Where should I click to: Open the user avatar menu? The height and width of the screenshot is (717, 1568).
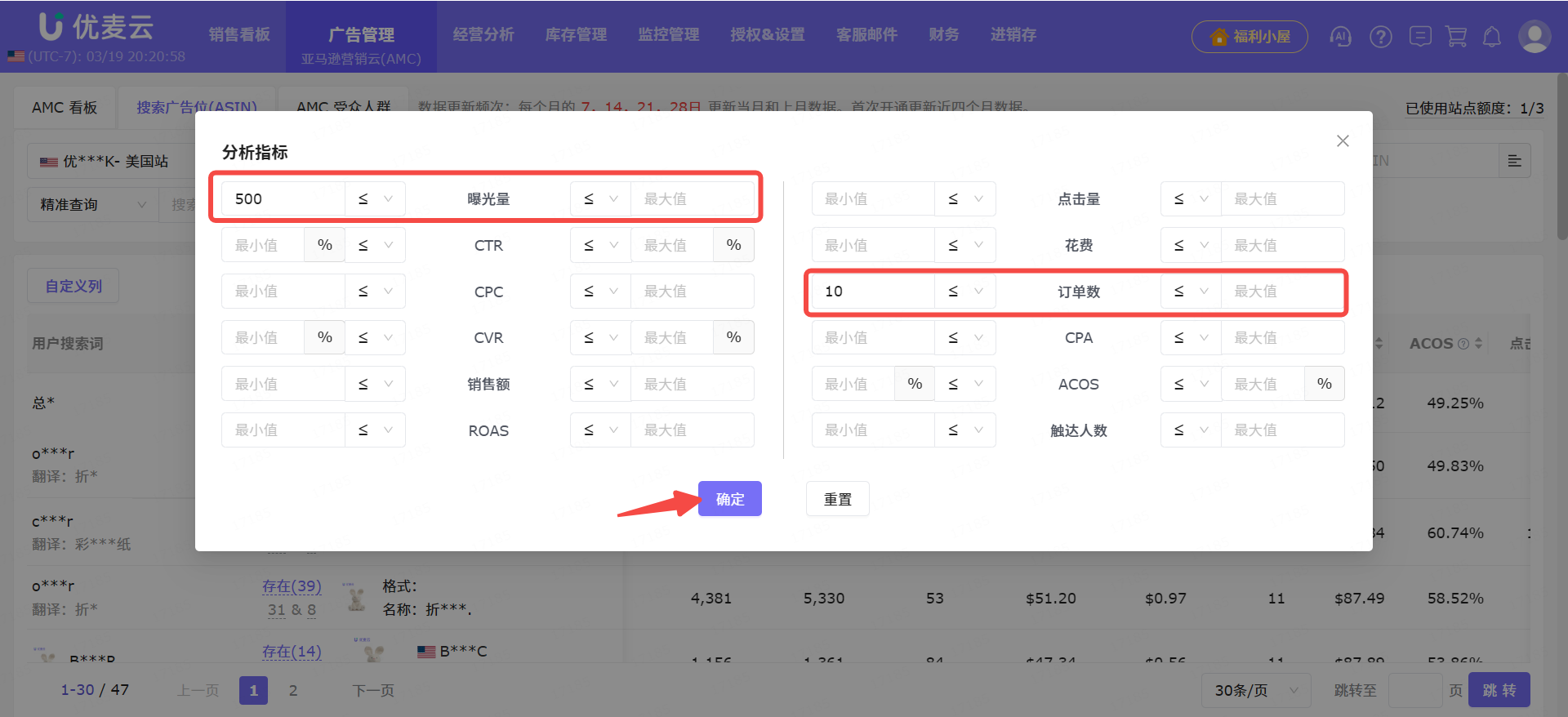coord(1534,37)
